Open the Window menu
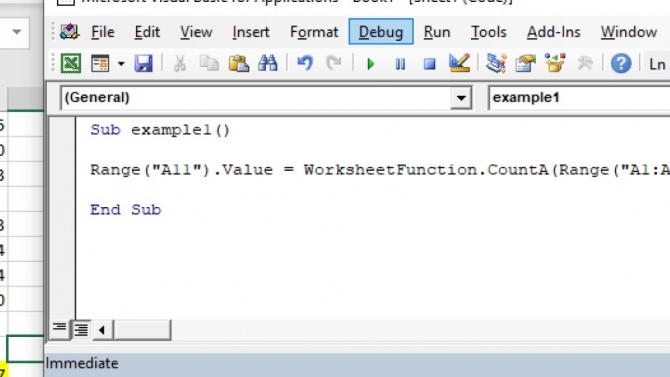 point(629,32)
